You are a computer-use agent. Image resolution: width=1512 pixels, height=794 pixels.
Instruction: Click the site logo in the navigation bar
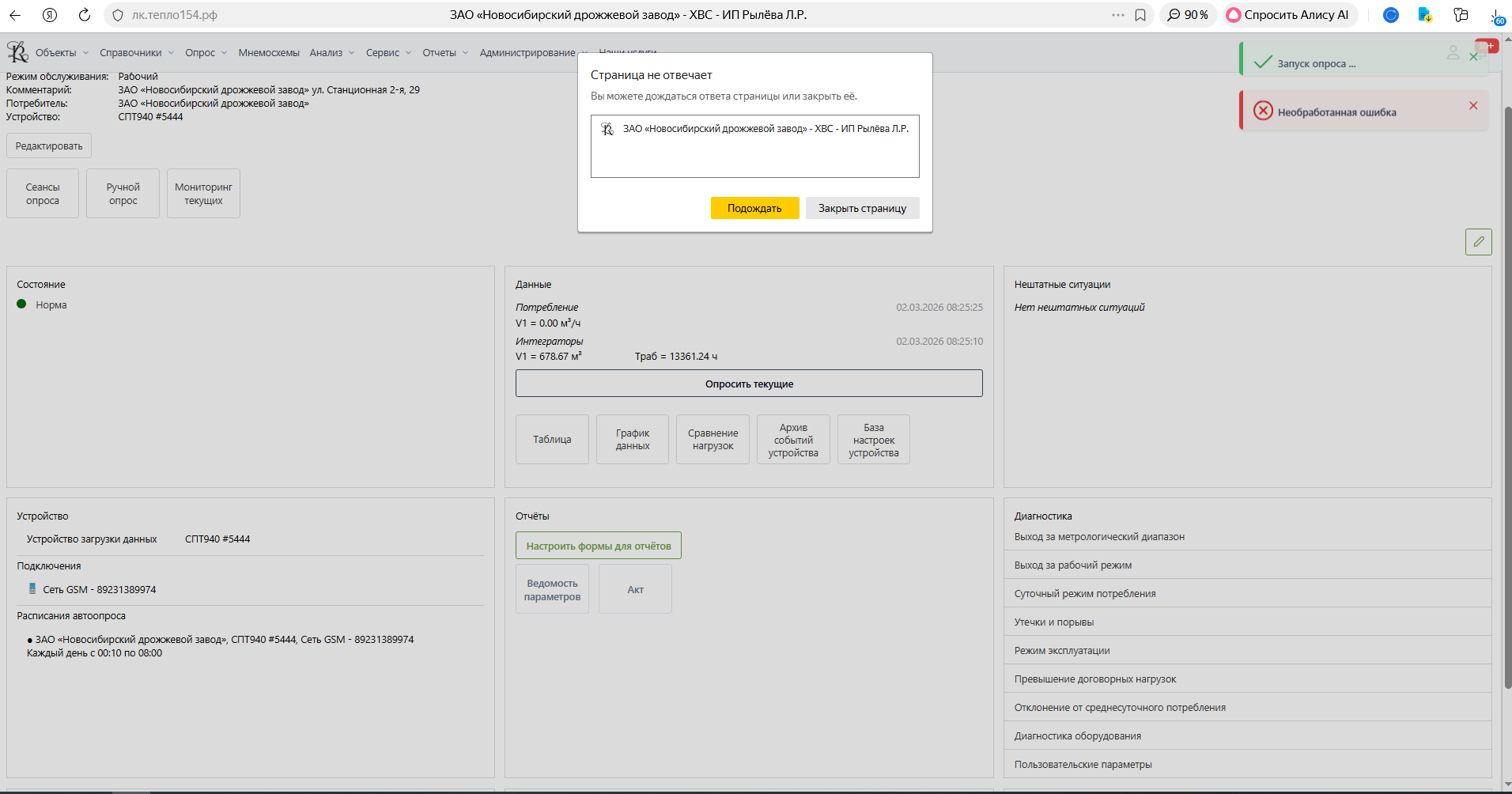tap(17, 52)
